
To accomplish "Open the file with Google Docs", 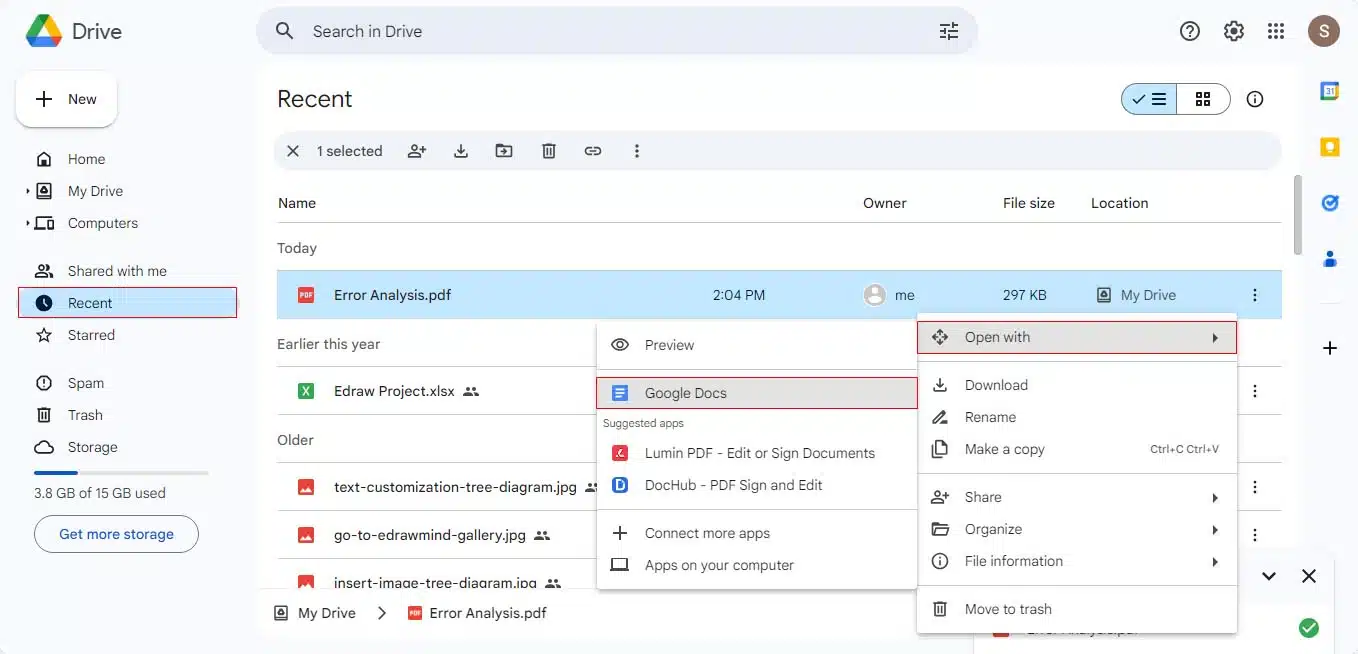I will [757, 393].
